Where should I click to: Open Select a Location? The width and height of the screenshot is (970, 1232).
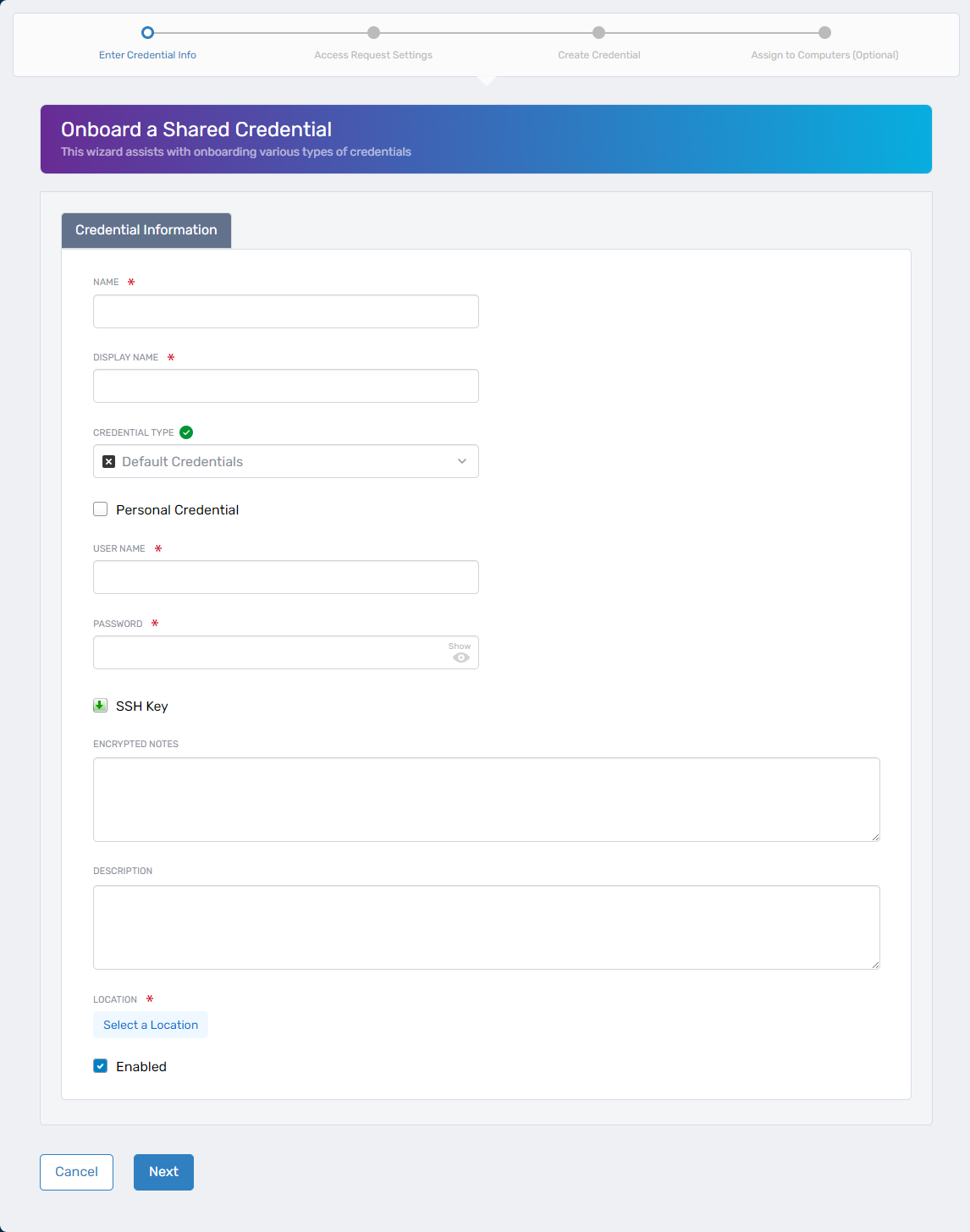150,1024
